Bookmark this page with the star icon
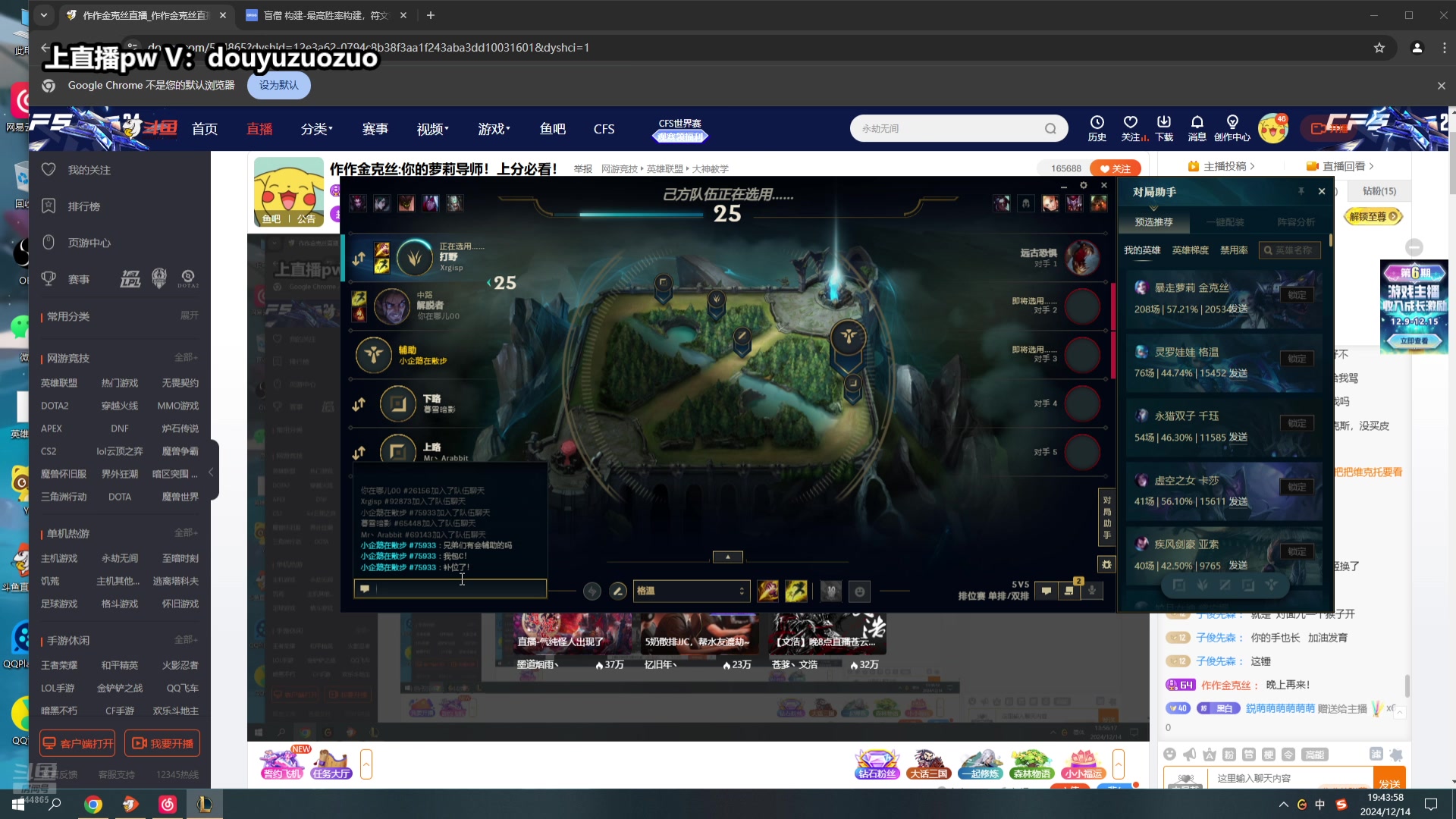This screenshot has height=819, width=1456. (x=1379, y=48)
